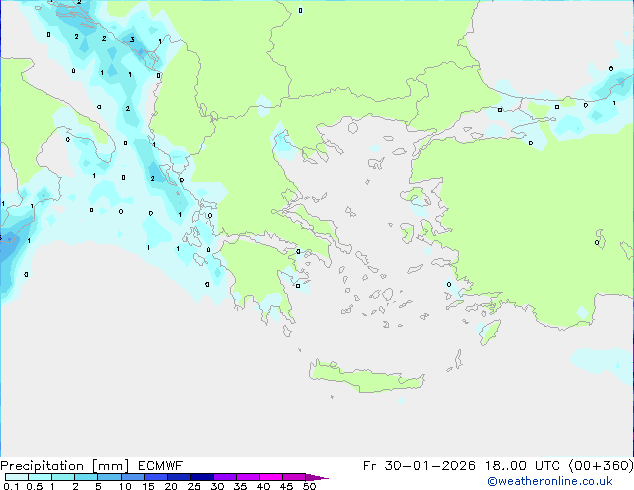Screen dimensions: 634x490
Task: Click the date 'Fr 30-01-2026'
Action: tap(419, 466)
